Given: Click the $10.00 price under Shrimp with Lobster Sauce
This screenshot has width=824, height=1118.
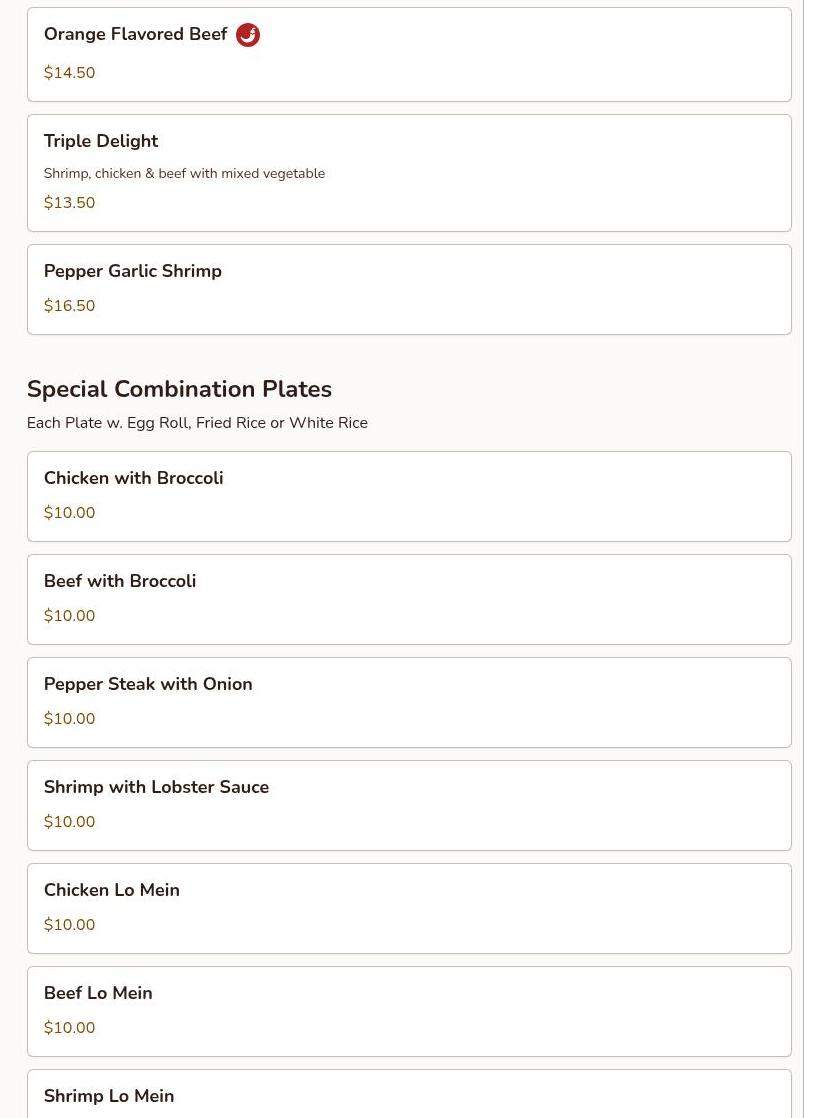Looking at the screenshot, I should [69, 822].
